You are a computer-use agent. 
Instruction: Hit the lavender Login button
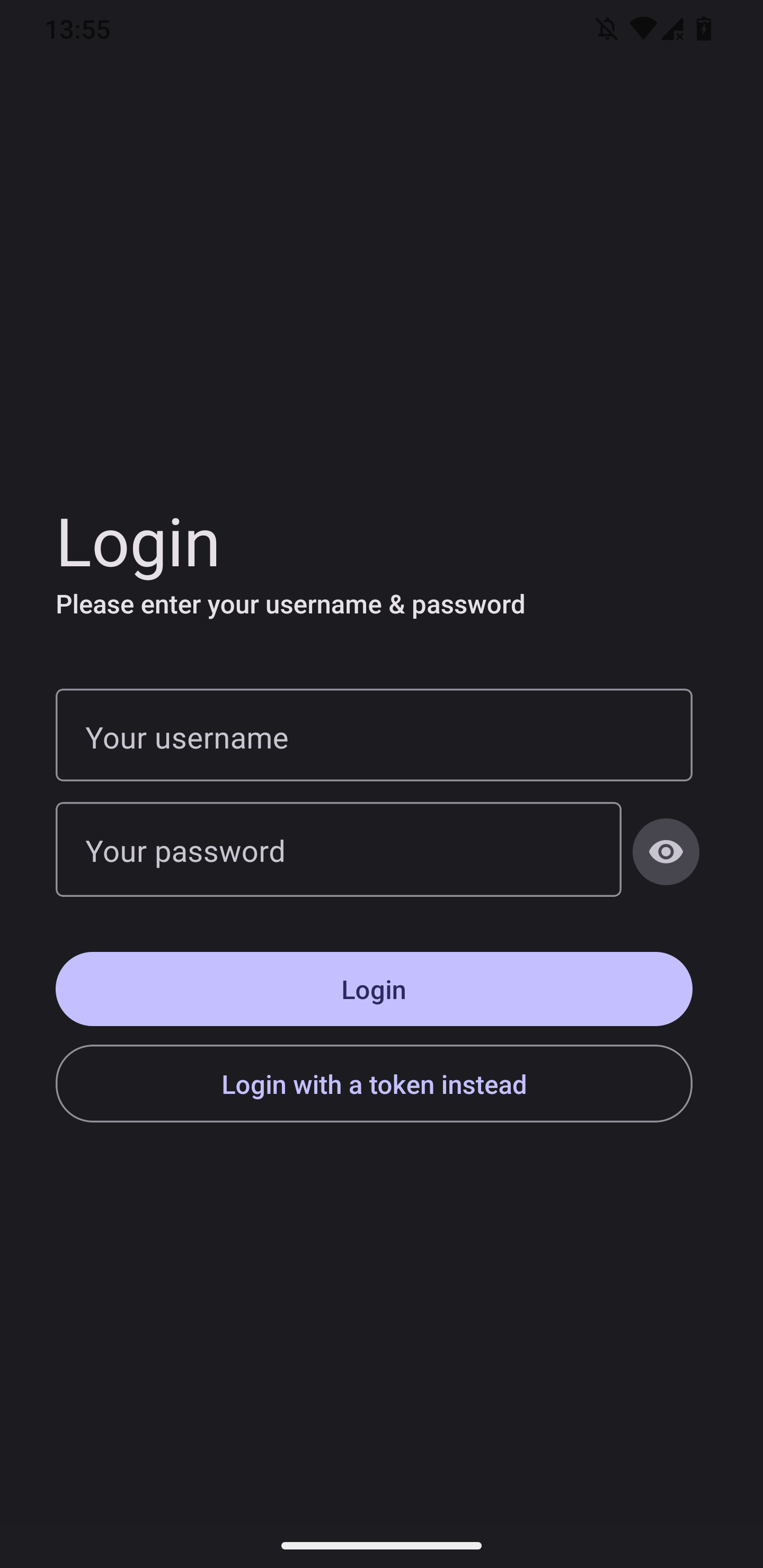point(374,989)
